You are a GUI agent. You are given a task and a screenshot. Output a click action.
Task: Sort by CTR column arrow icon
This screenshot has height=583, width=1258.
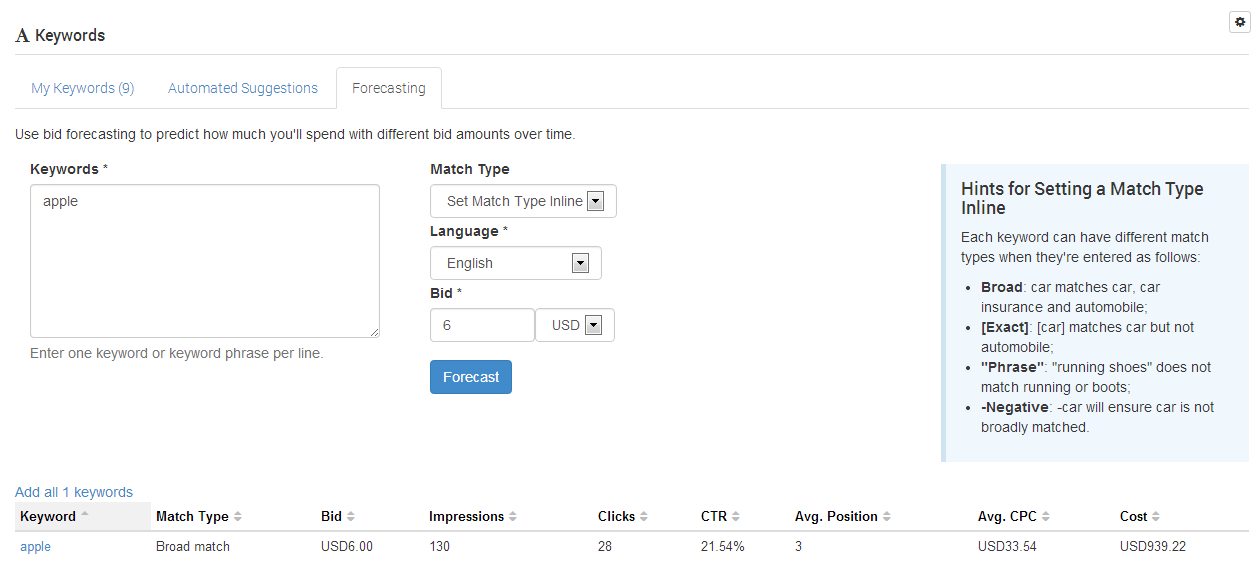tap(736, 517)
